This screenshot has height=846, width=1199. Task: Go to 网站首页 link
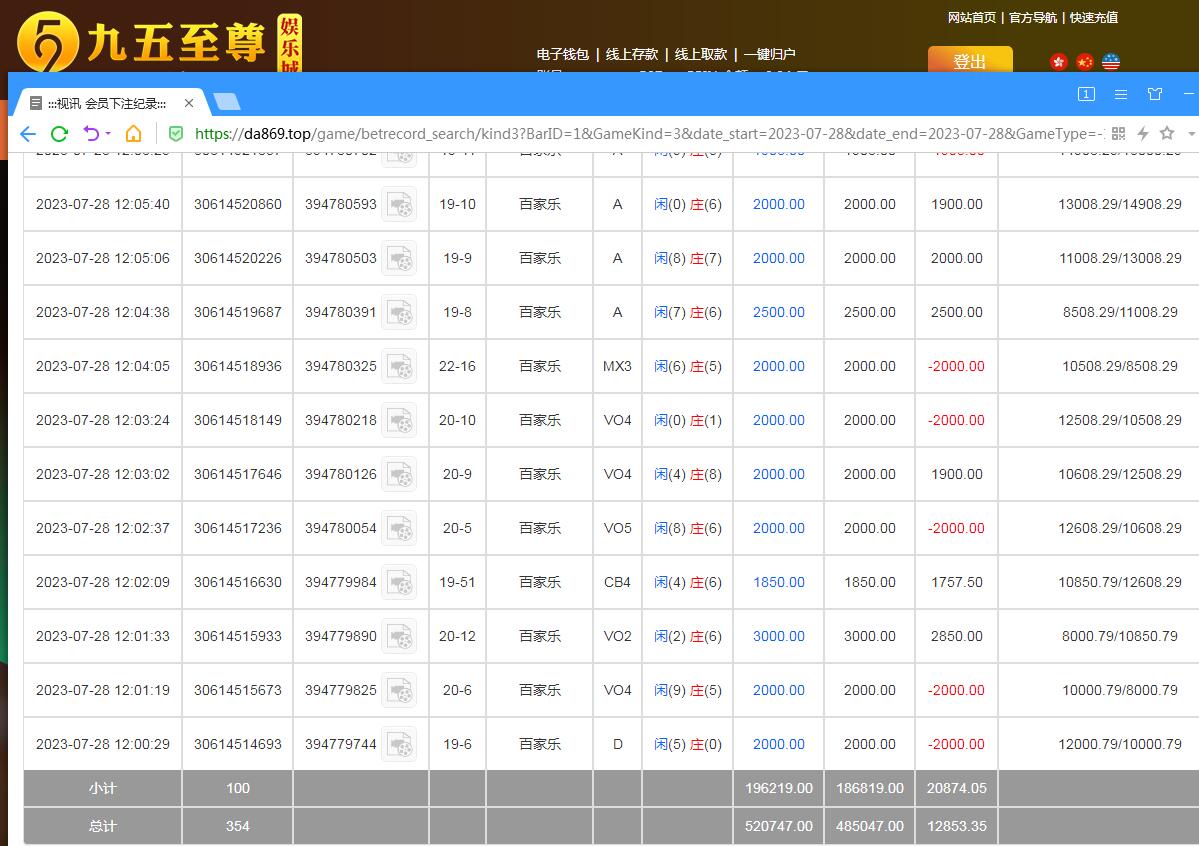(x=971, y=18)
